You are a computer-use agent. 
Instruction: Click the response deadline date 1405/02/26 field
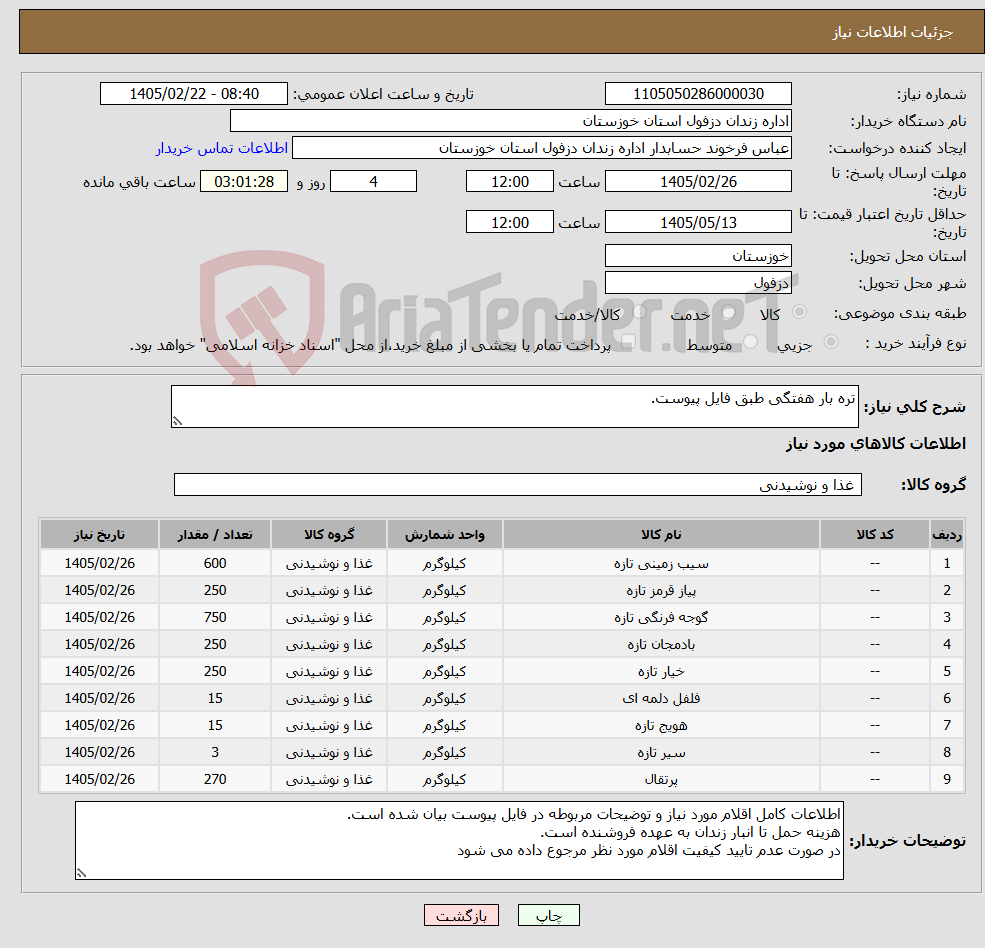698,182
